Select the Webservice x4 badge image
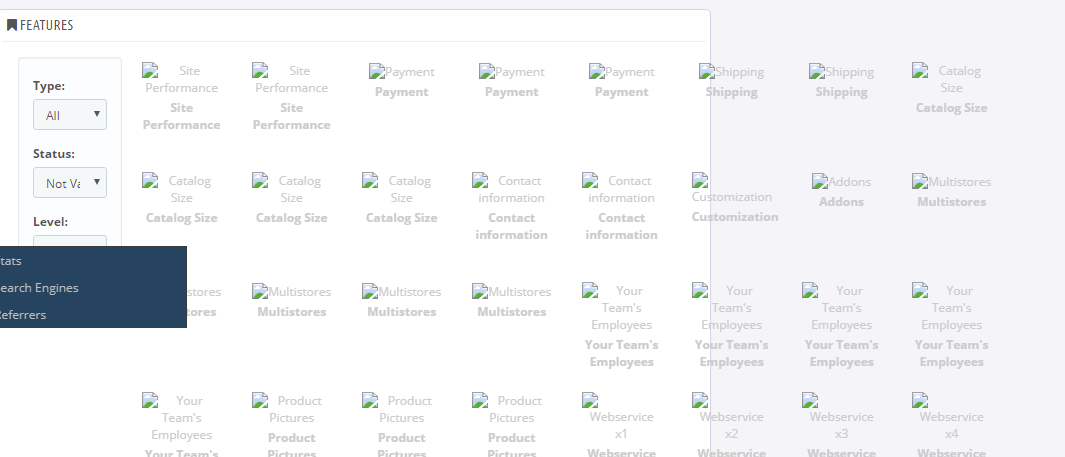 [952, 416]
